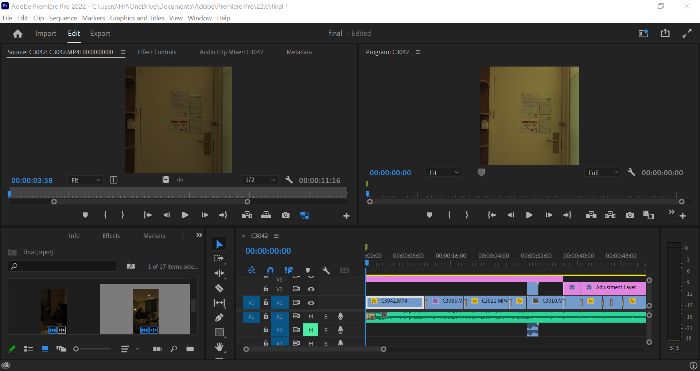Screen dimensions: 700x371
Task: Switch project panel to Freeform view
Action: tap(61, 349)
